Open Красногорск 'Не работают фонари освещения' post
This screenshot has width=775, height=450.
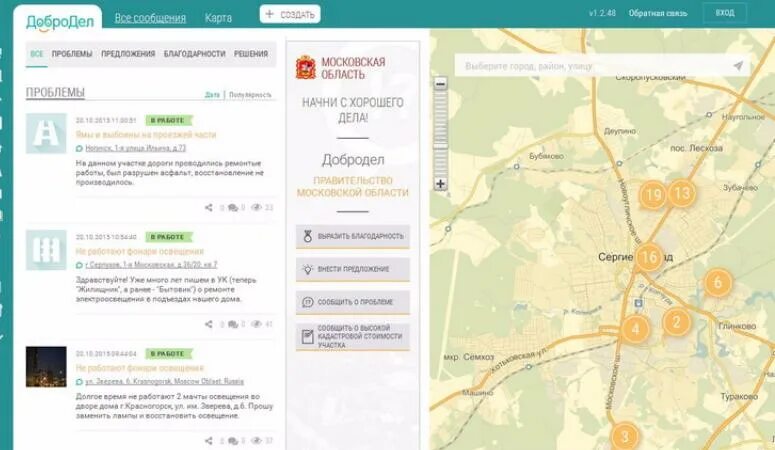click(140, 368)
